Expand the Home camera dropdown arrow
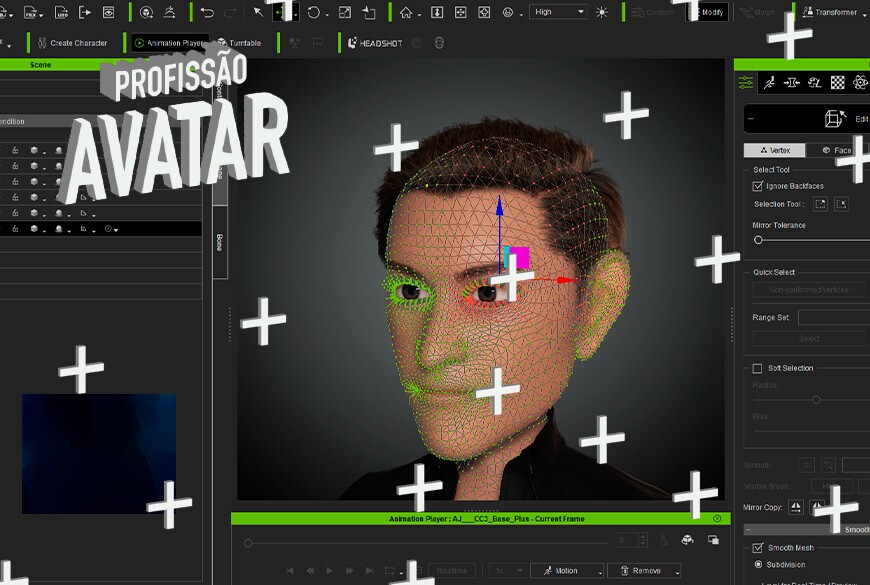Screen dimensions: 870x585 [x=419, y=14]
